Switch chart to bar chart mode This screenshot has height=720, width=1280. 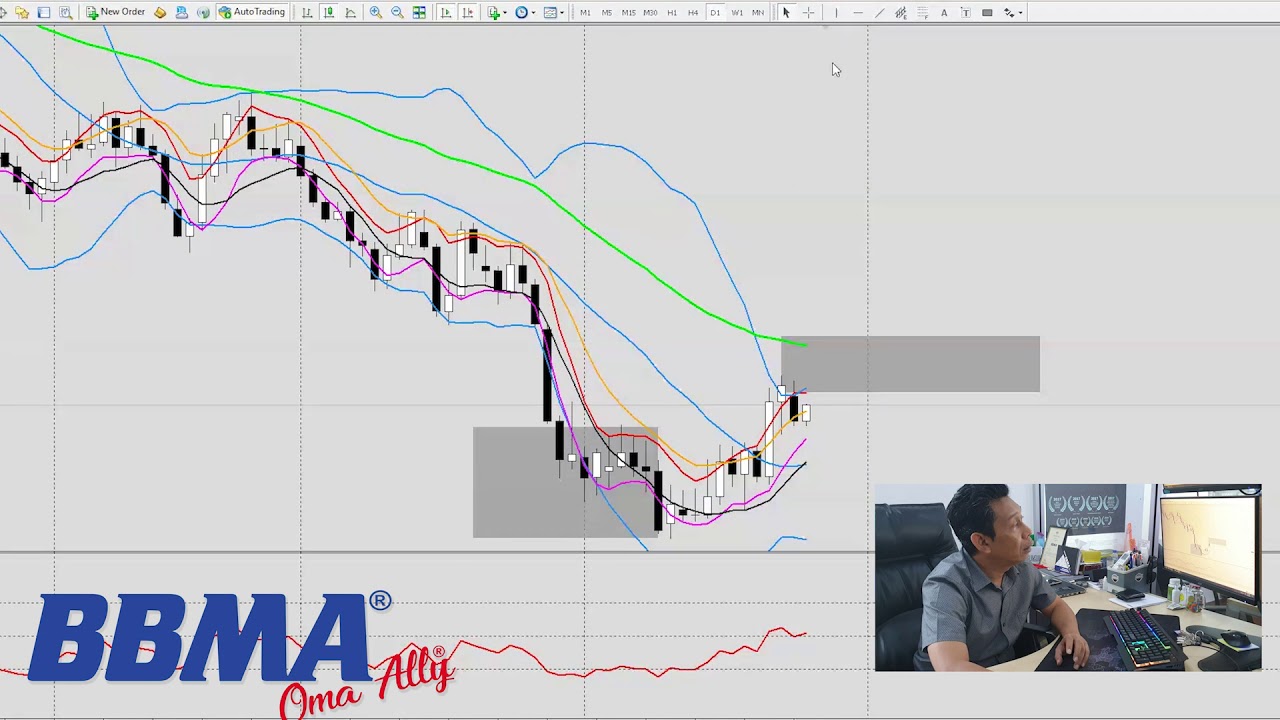pos(307,12)
